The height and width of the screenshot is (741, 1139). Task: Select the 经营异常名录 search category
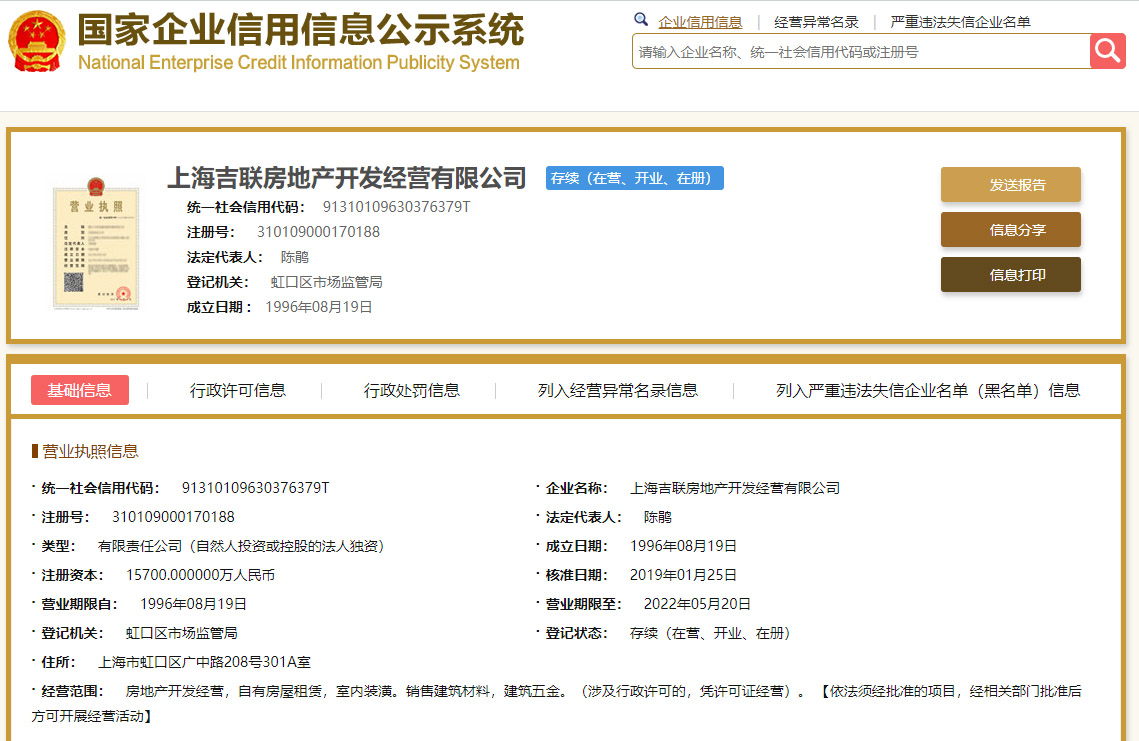coord(816,23)
